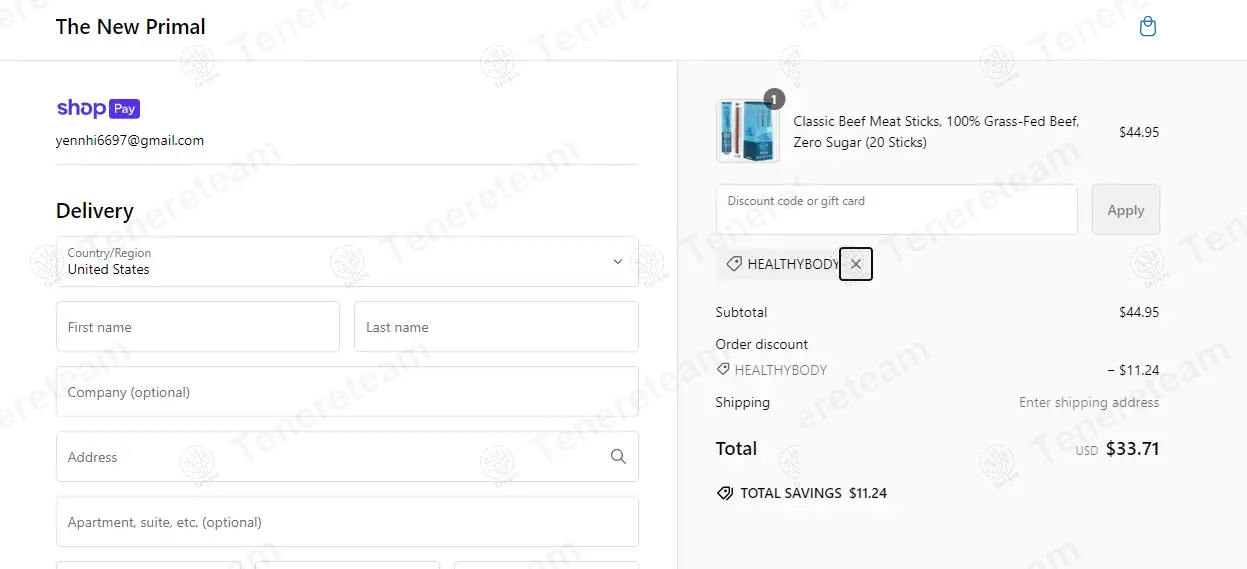This screenshot has height=569, width=1247.
Task: Click the Classic Beef Meat Sticks thumbnail
Action: pos(747,131)
